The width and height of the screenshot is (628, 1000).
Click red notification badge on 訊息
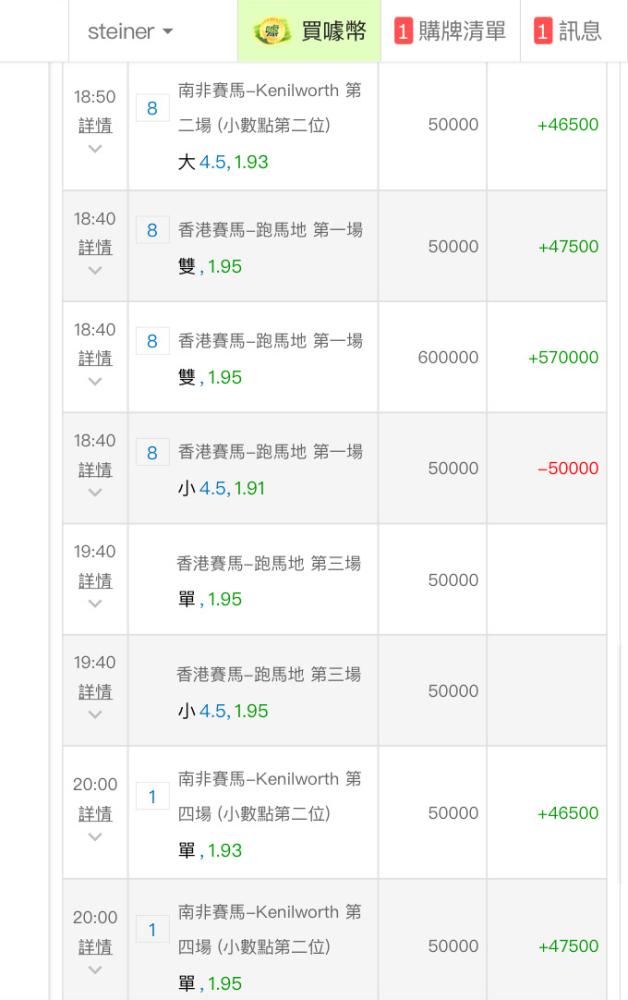click(543, 31)
